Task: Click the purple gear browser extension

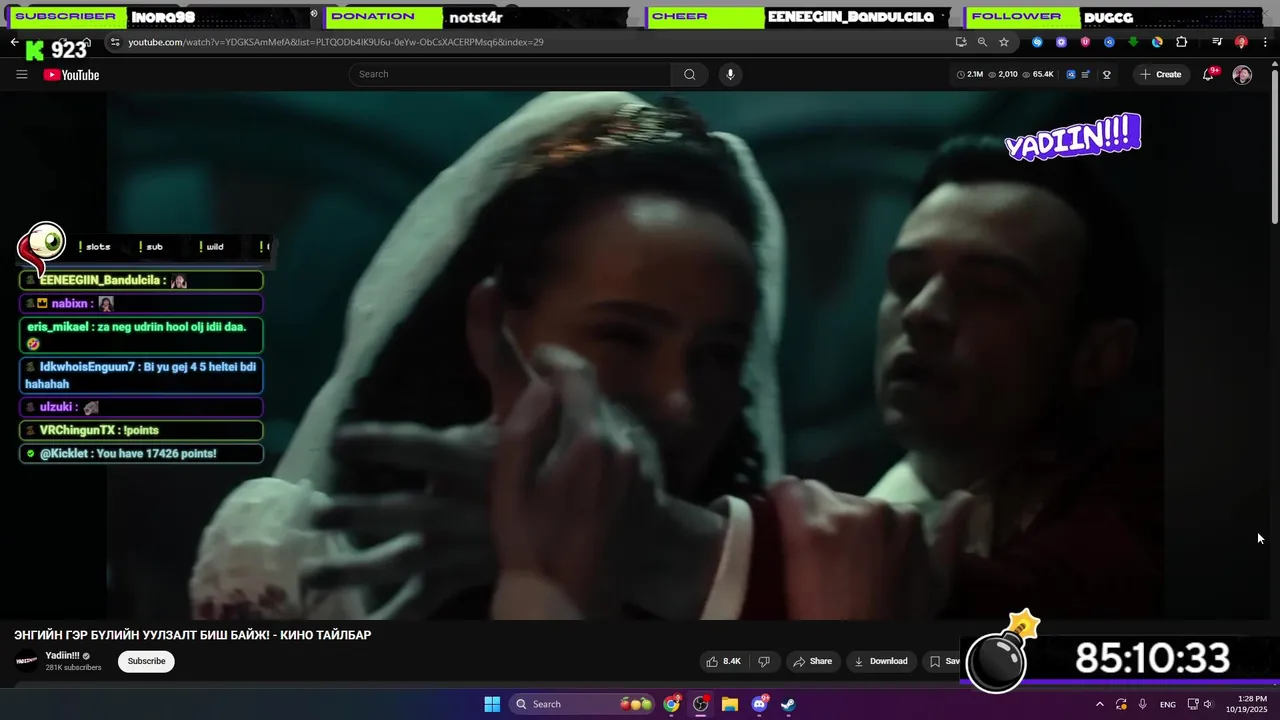Action: pos(1061,42)
